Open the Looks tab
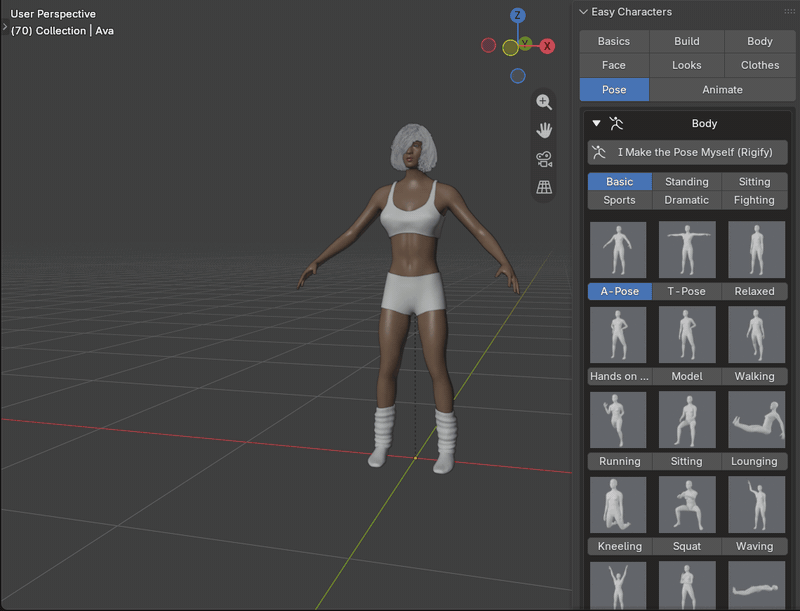The width and height of the screenshot is (800, 611). 687,65
